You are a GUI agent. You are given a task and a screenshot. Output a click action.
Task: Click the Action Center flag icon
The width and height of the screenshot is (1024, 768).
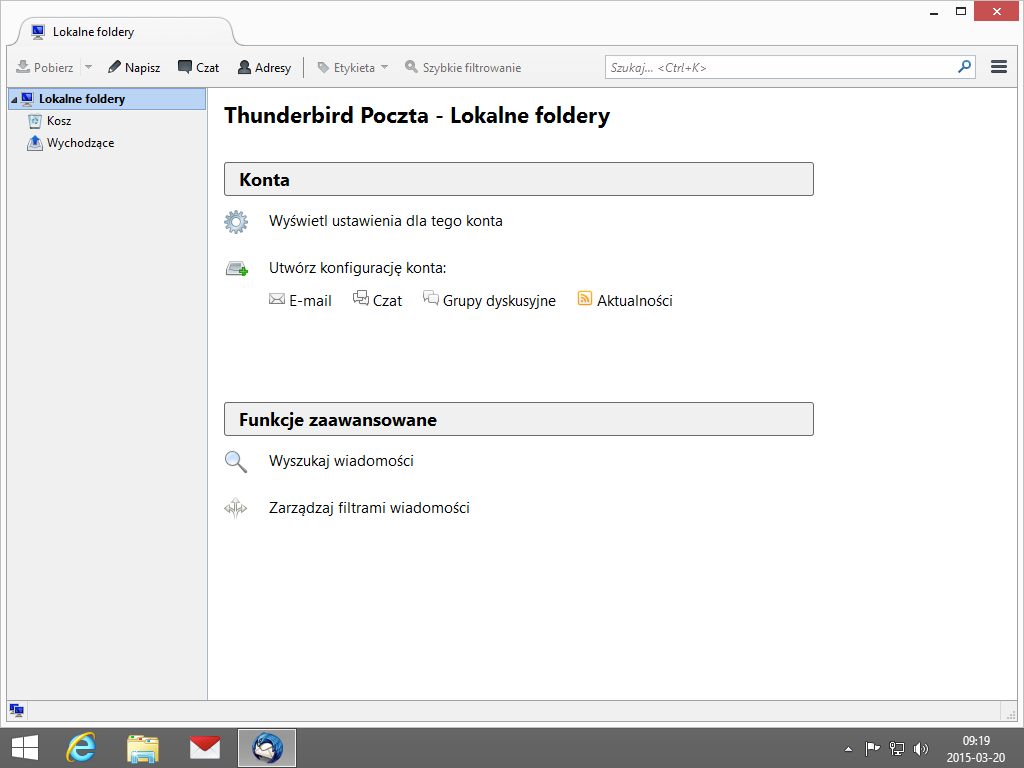coord(872,748)
